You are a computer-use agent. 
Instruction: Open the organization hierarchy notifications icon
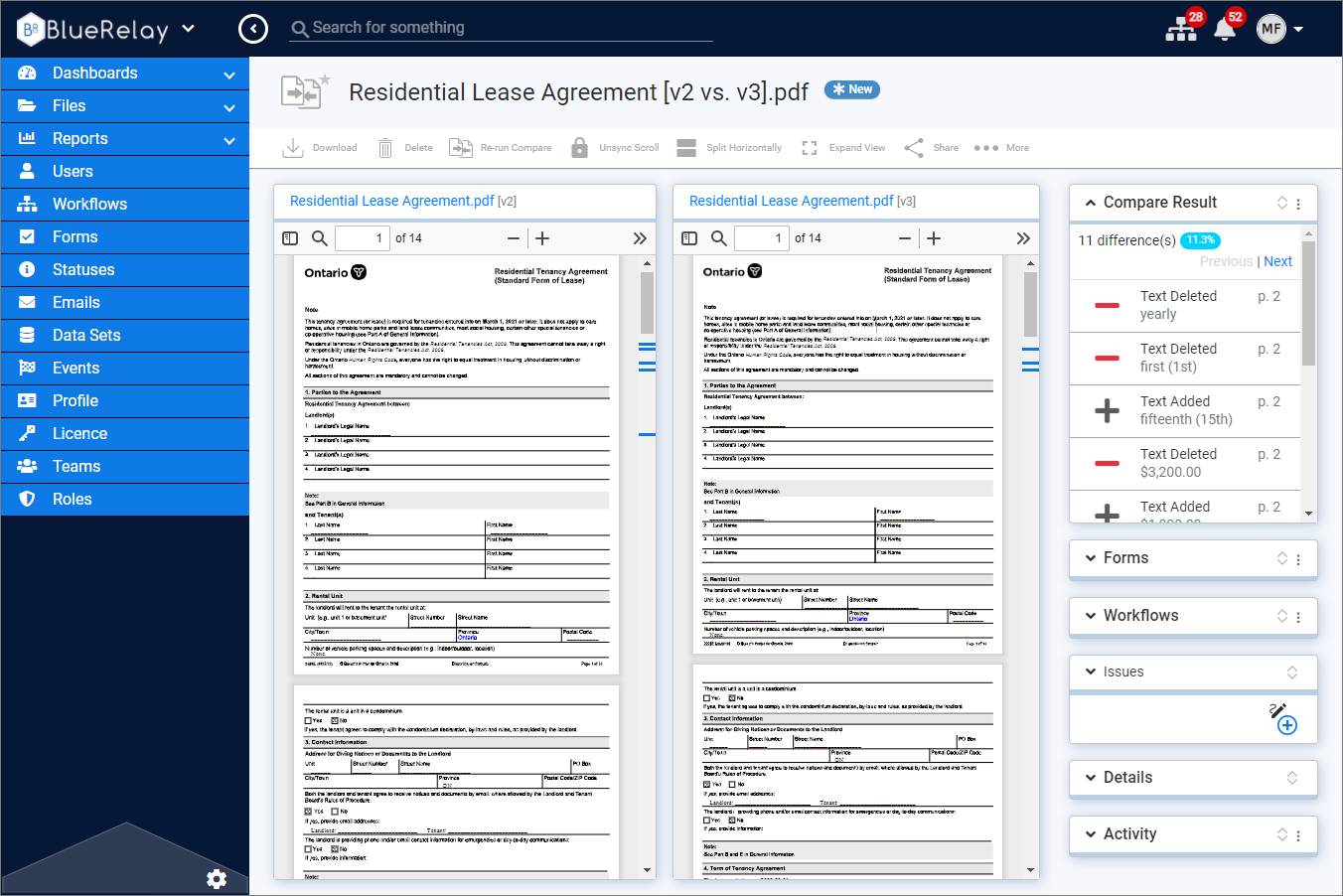point(1181,29)
